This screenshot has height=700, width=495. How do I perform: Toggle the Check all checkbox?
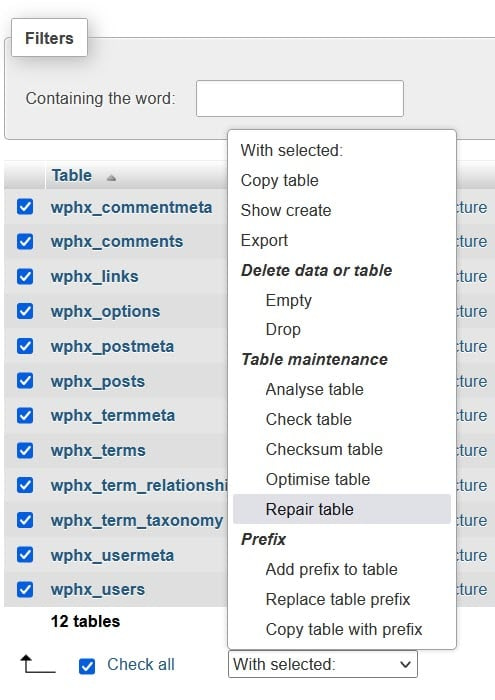(x=87, y=666)
